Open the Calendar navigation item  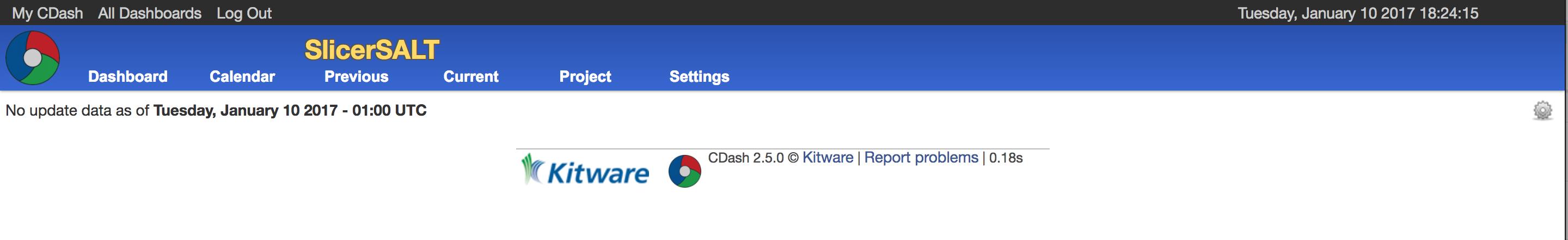pyautogui.click(x=242, y=77)
